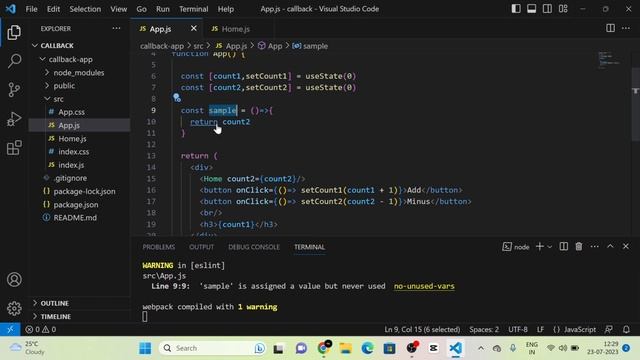Image resolution: width=640 pixels, height=360 pixels.
Task: Open the File menu
Action: (31, 9)
